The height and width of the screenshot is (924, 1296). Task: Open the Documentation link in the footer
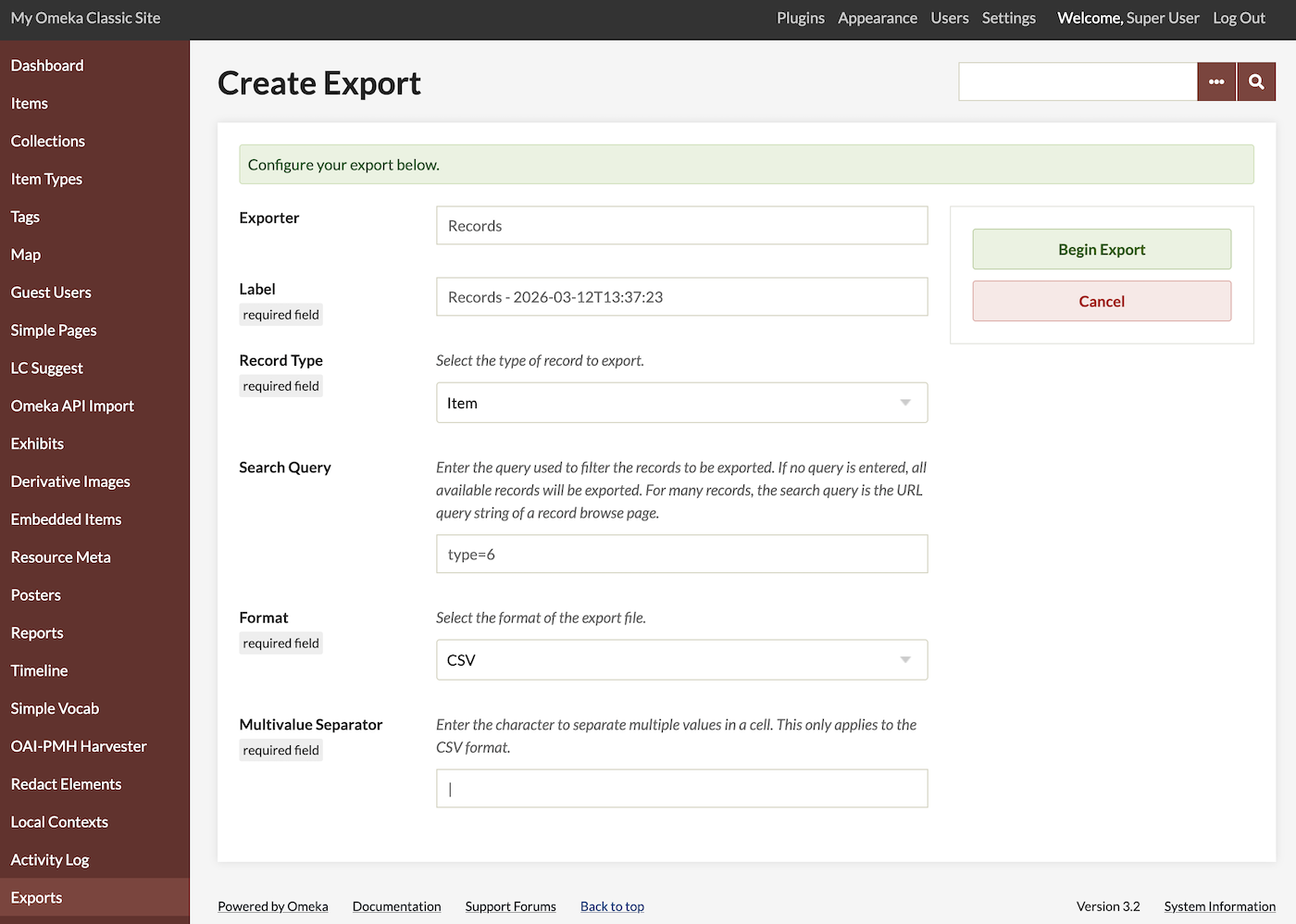396,906
